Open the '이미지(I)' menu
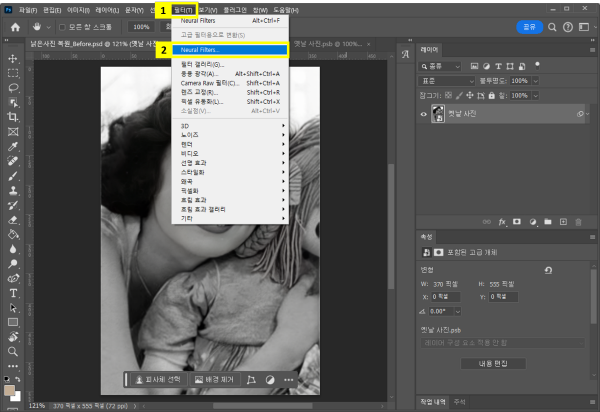Image resolution: width=600 pixels, height=412 pixels. tap(78, 10)
